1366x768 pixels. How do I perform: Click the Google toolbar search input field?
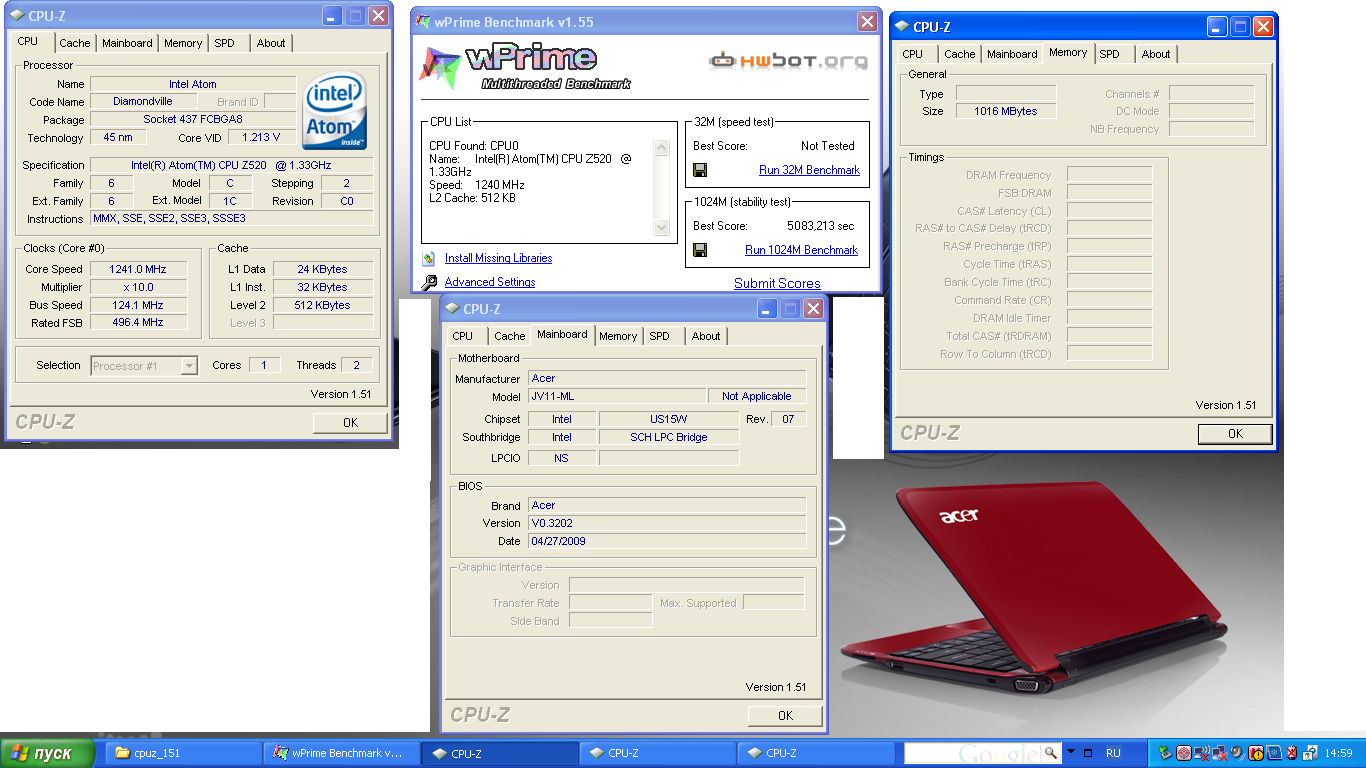(974, 752)
